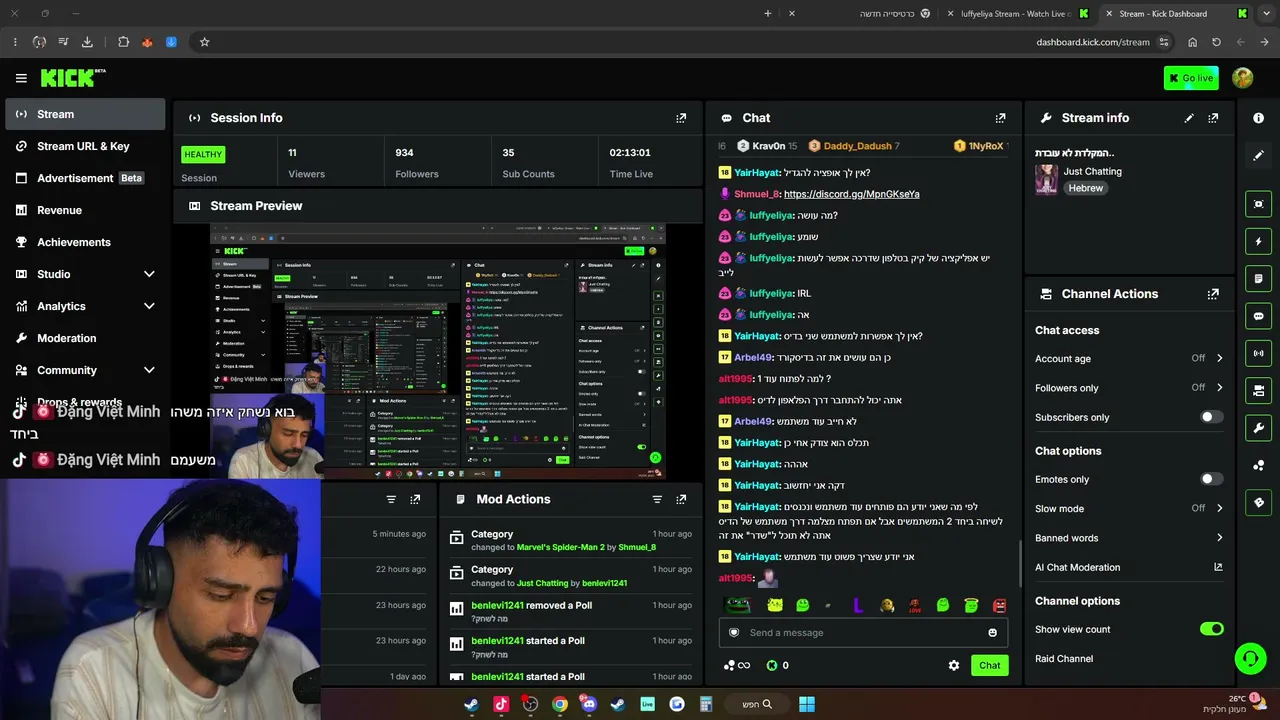Toggle the session info broadcast widget icon in right sidebar
Image resolution: width=1280 pixels, height=720 pixels.
point(1258,353)
